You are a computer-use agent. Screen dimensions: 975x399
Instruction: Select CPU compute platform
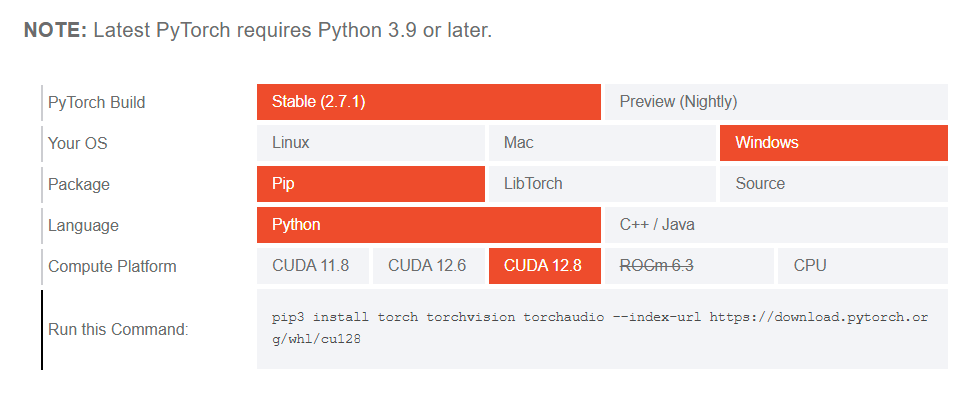click(x=863, y=266)
